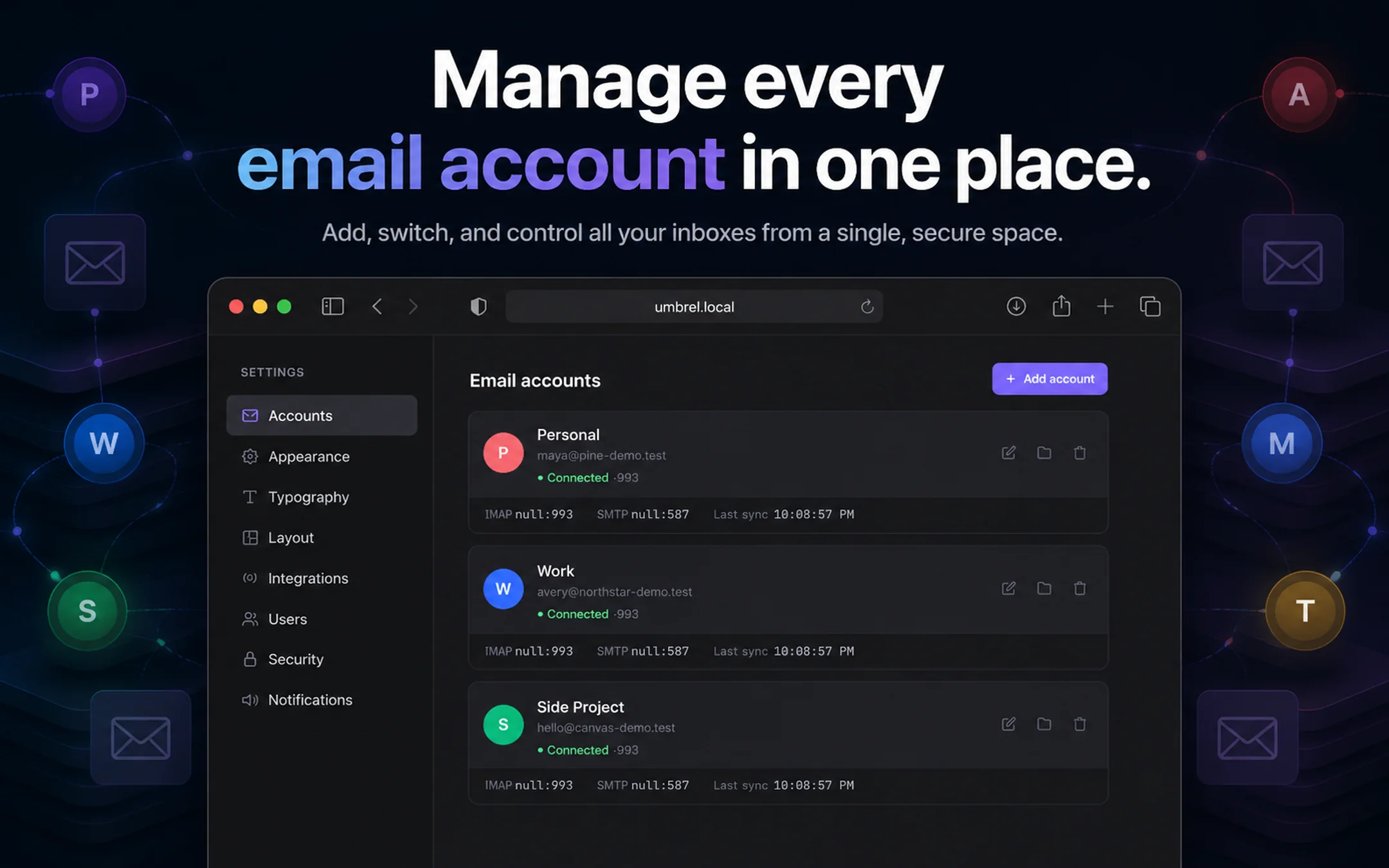Click Connected status on Side Project account

tap(573, 750)
